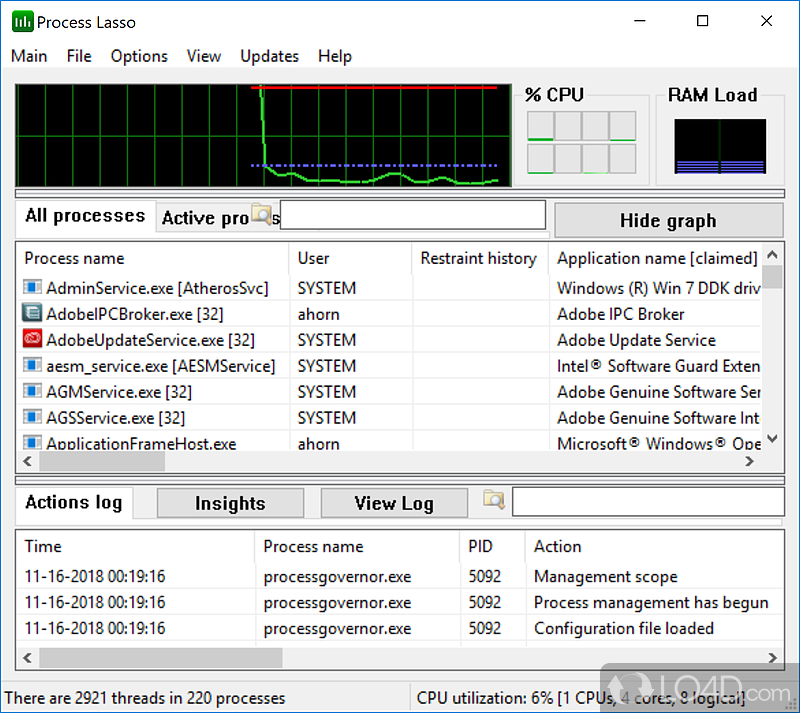Click the AdminService.exe process icon
The height and width of the screenshot is (713, 800).
32,288
